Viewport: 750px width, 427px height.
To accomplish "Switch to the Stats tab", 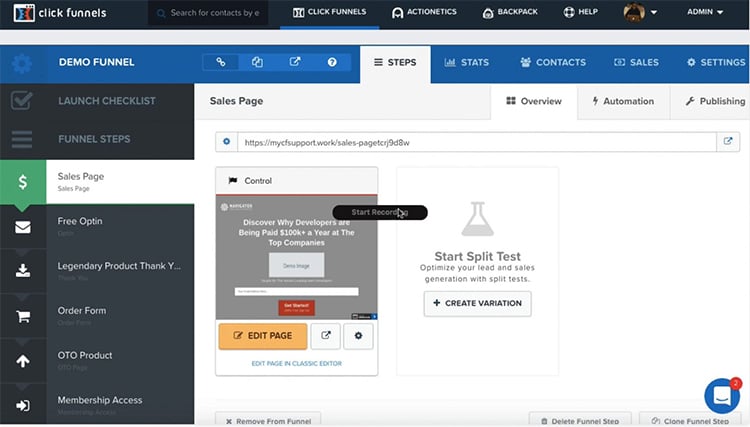I will (466, 63).
